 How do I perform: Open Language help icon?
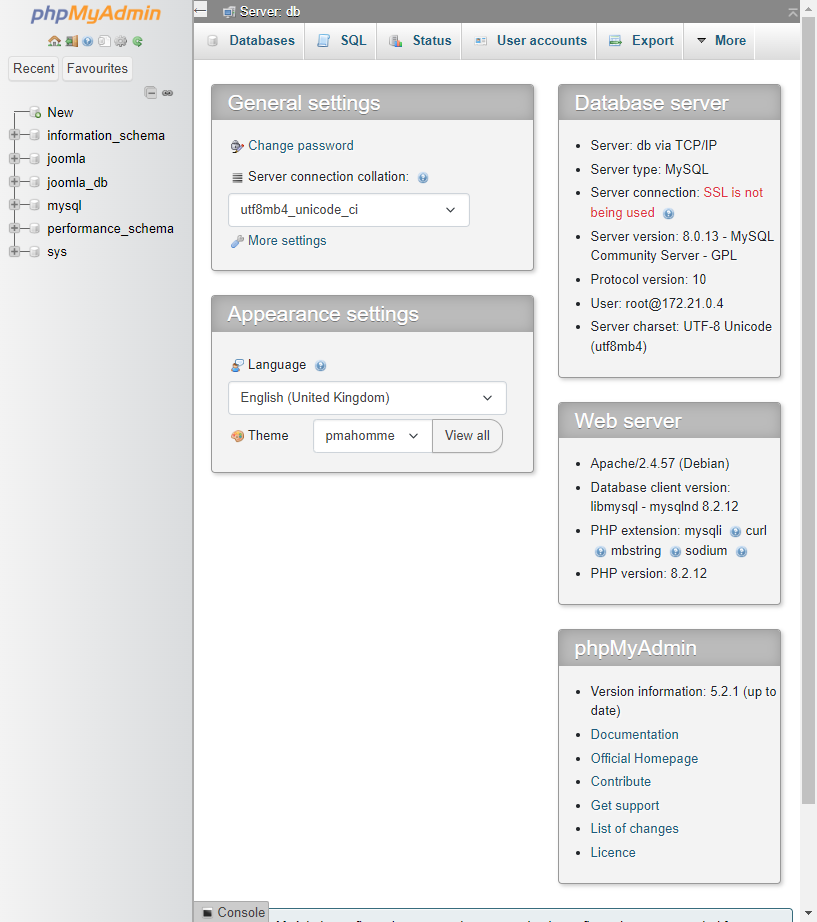pos(321,366)
